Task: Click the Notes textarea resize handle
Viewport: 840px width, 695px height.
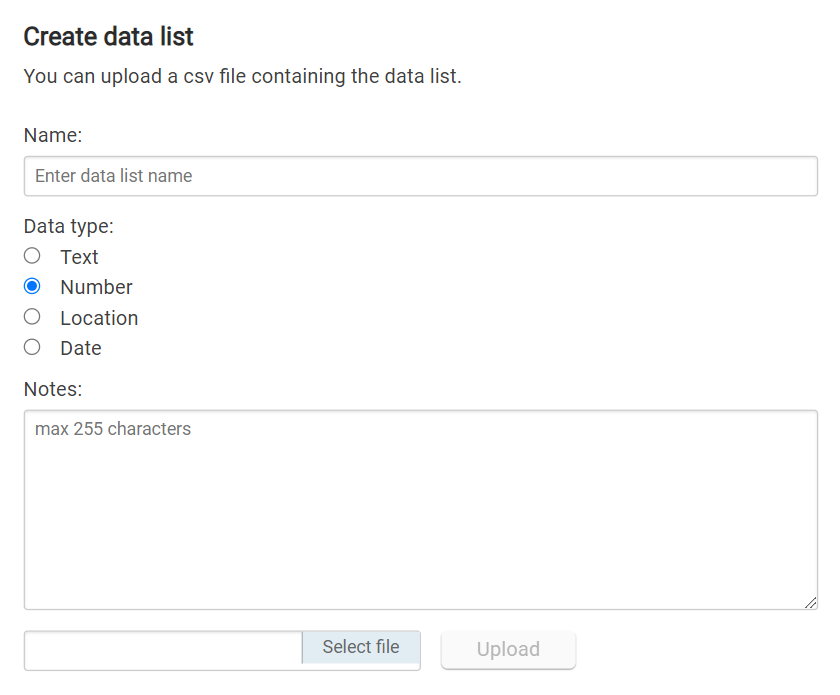Action: click(x=810, y=602)
